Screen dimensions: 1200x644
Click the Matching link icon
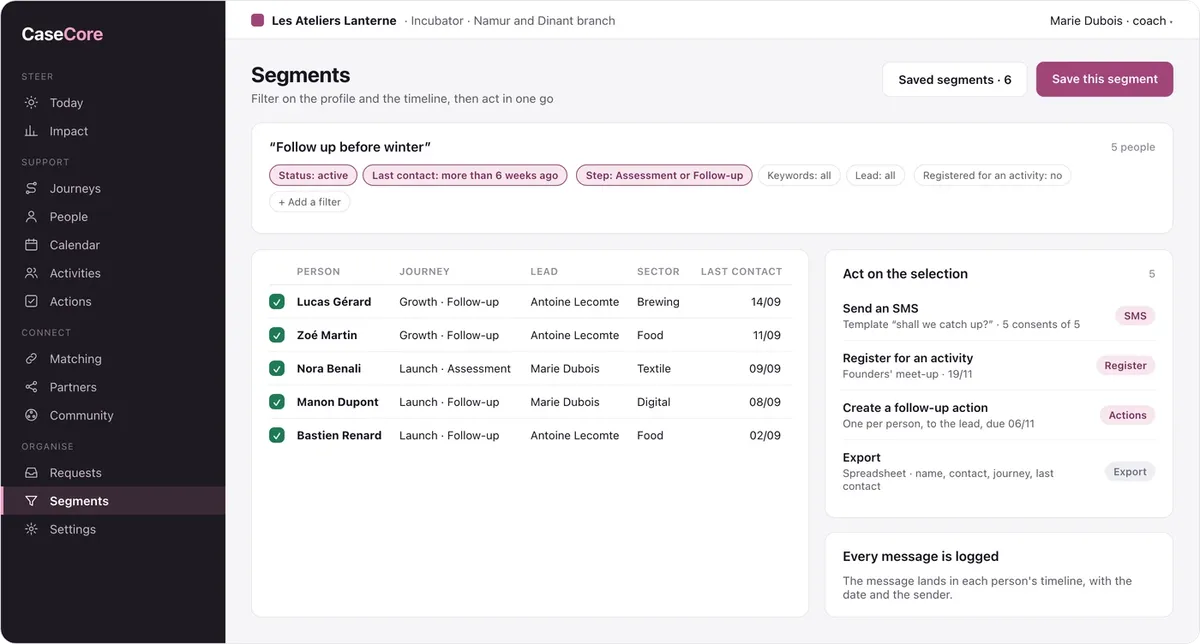pos(31,359)
